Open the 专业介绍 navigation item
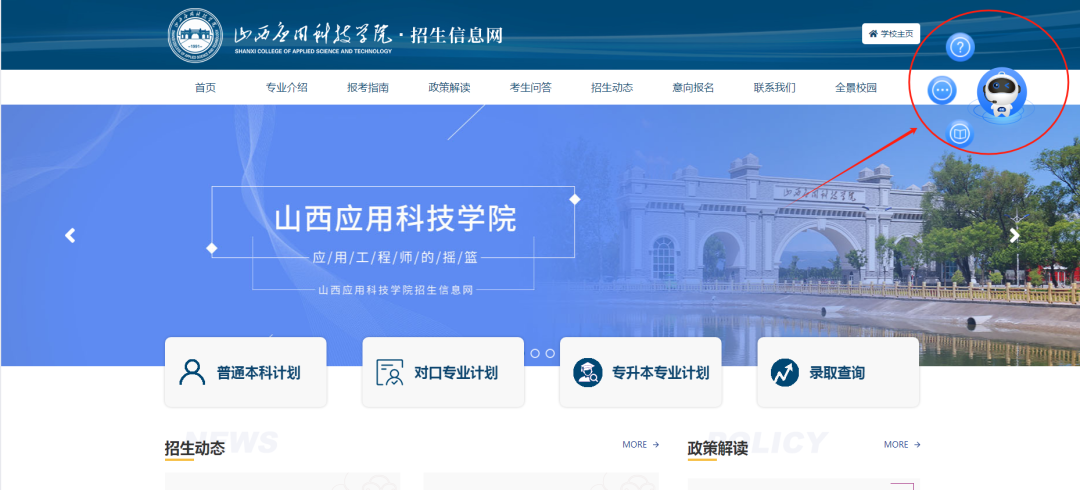Image resolution: width=1080 pixels, height=490 pixels. (286, 88)
